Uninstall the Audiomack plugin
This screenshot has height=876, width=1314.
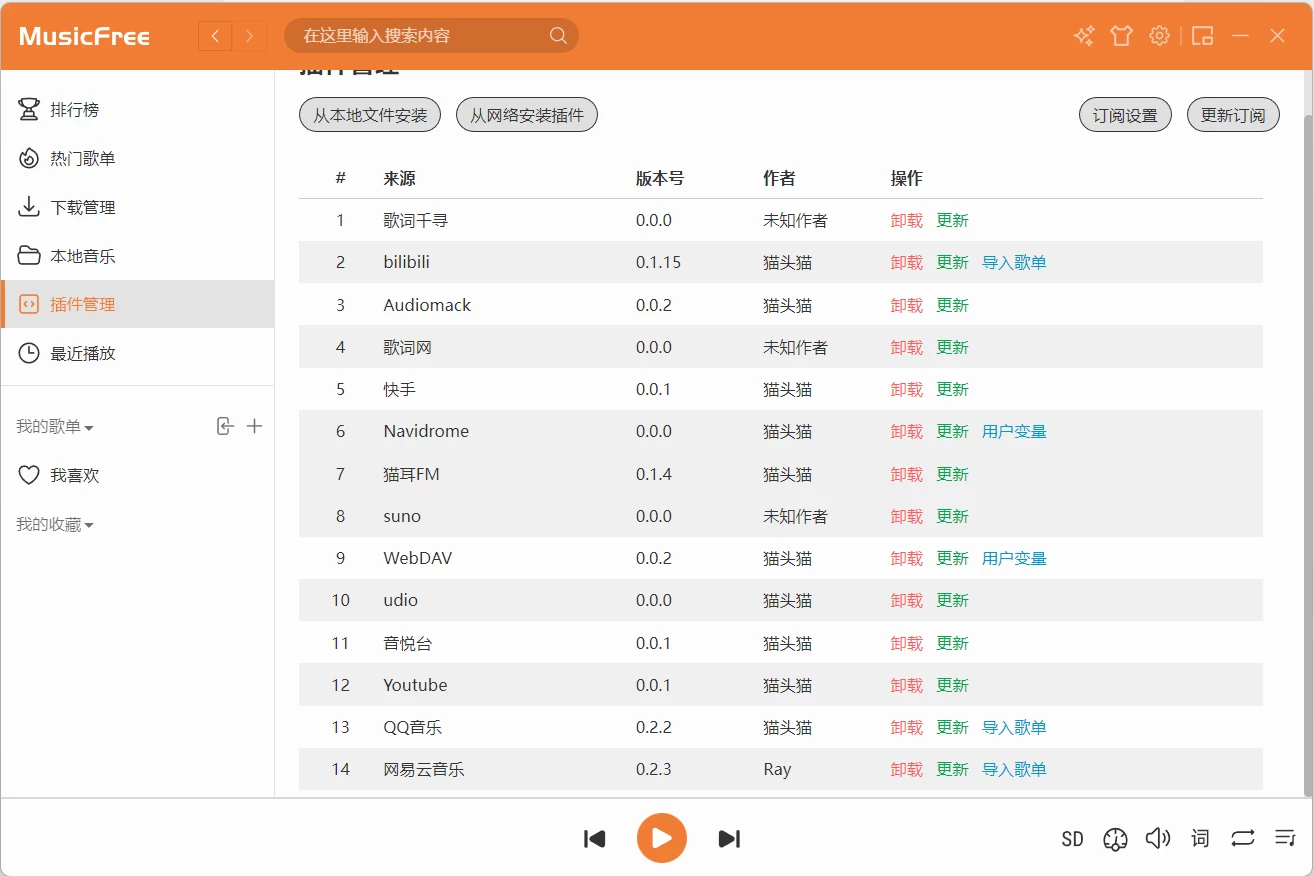point(907,305)
